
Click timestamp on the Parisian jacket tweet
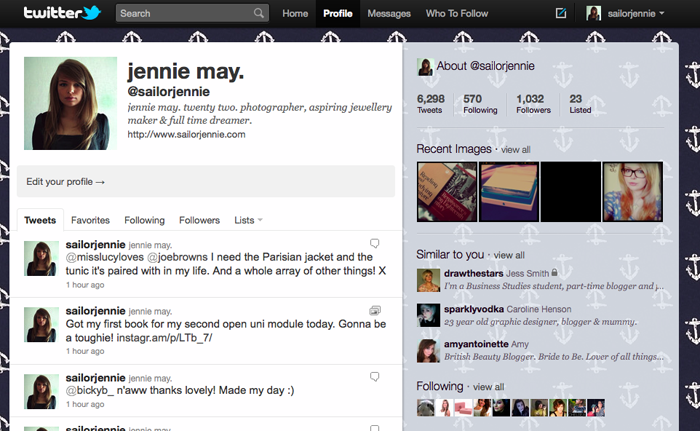coord(85,285)
